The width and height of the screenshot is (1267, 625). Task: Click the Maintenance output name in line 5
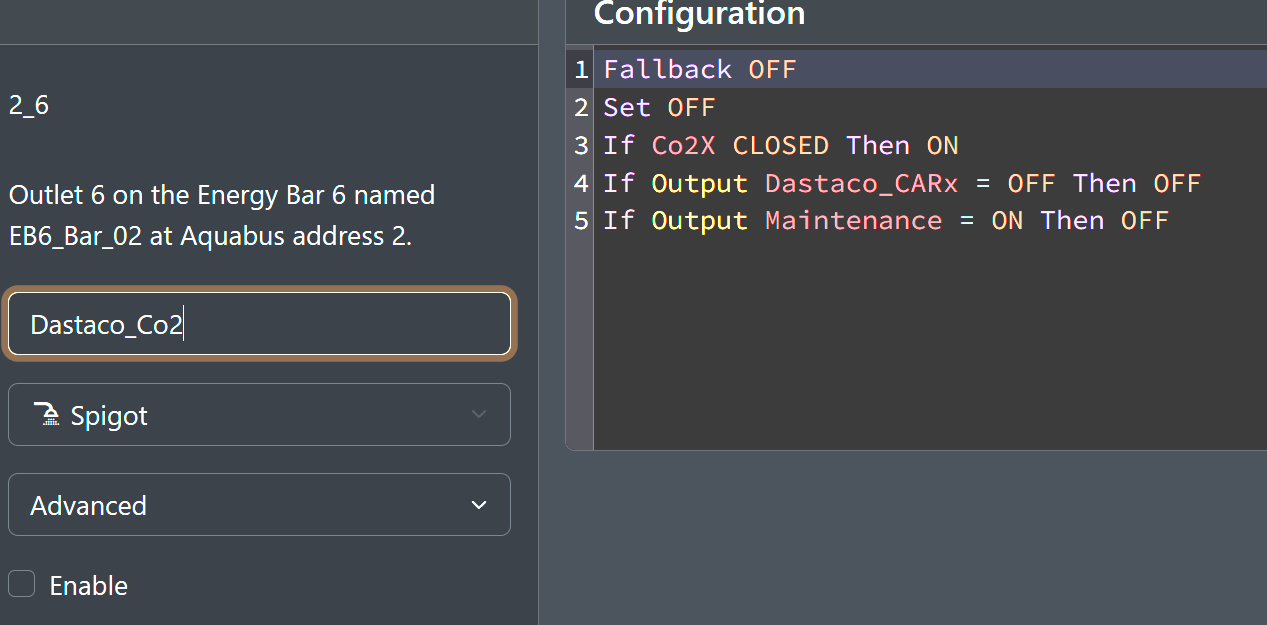pyautogui.click(x=853, y=221)
